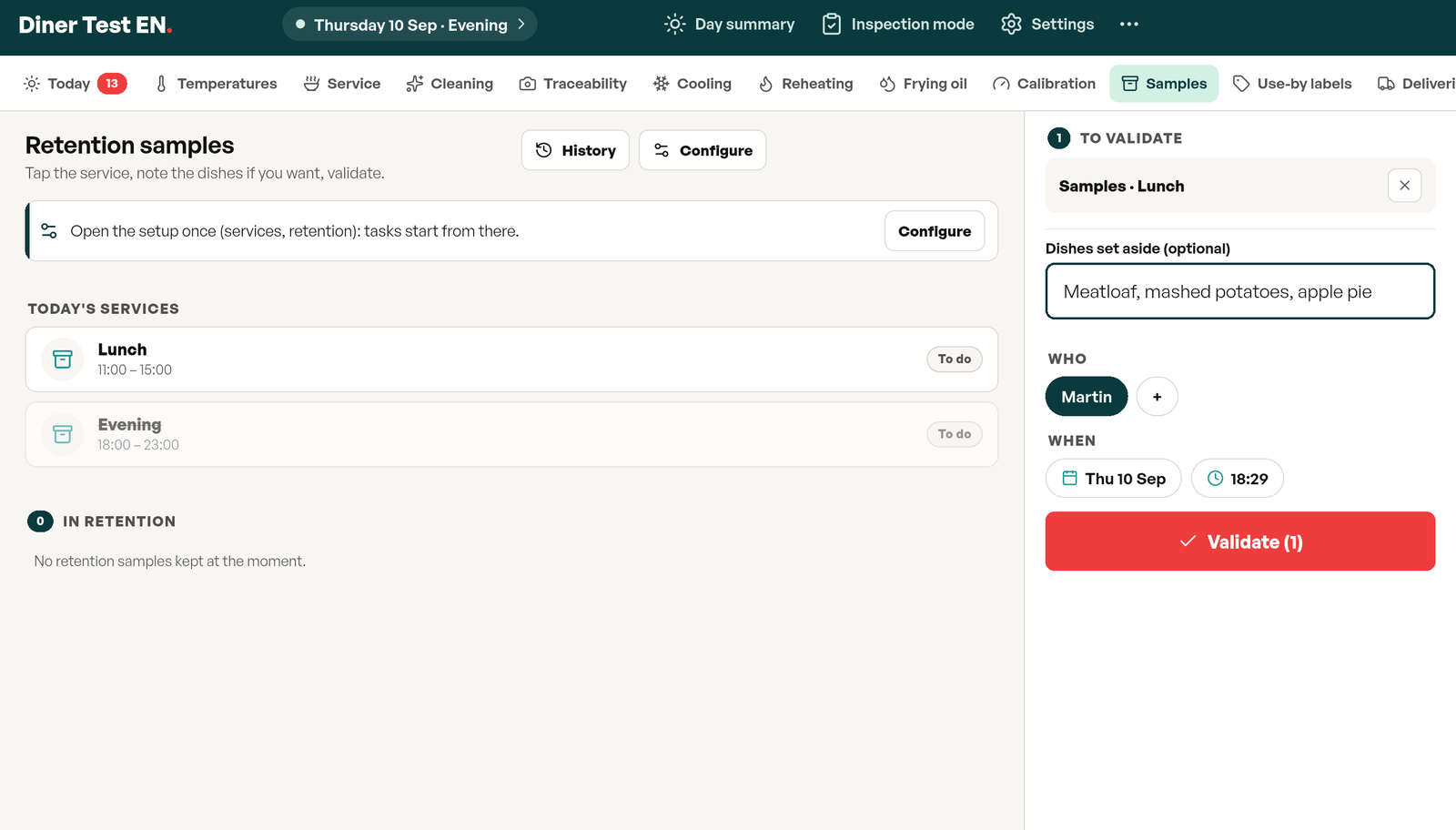1456x830 pixels.
Task: Click the Use-by labels tag icon
Action: [x=1241, y=84]
